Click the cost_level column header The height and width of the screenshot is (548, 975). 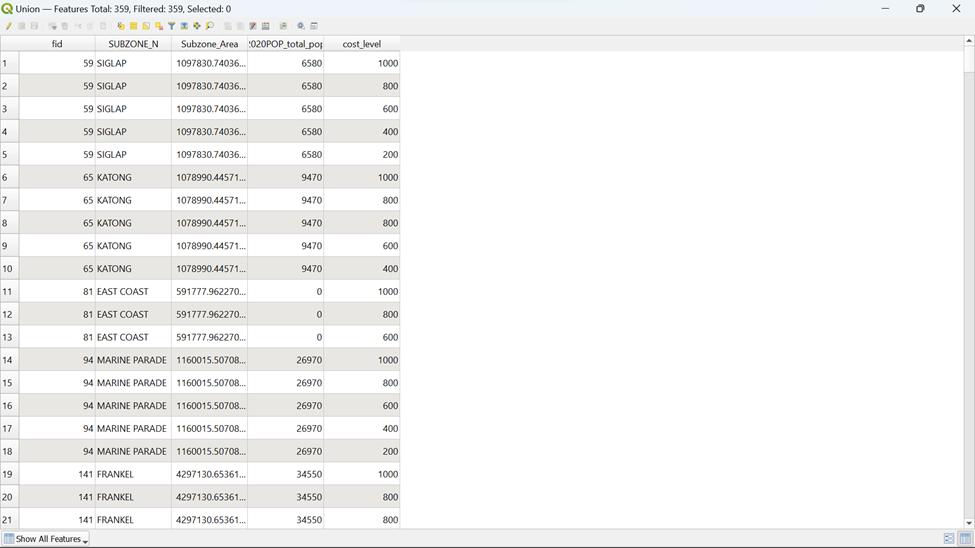[361, 44]
